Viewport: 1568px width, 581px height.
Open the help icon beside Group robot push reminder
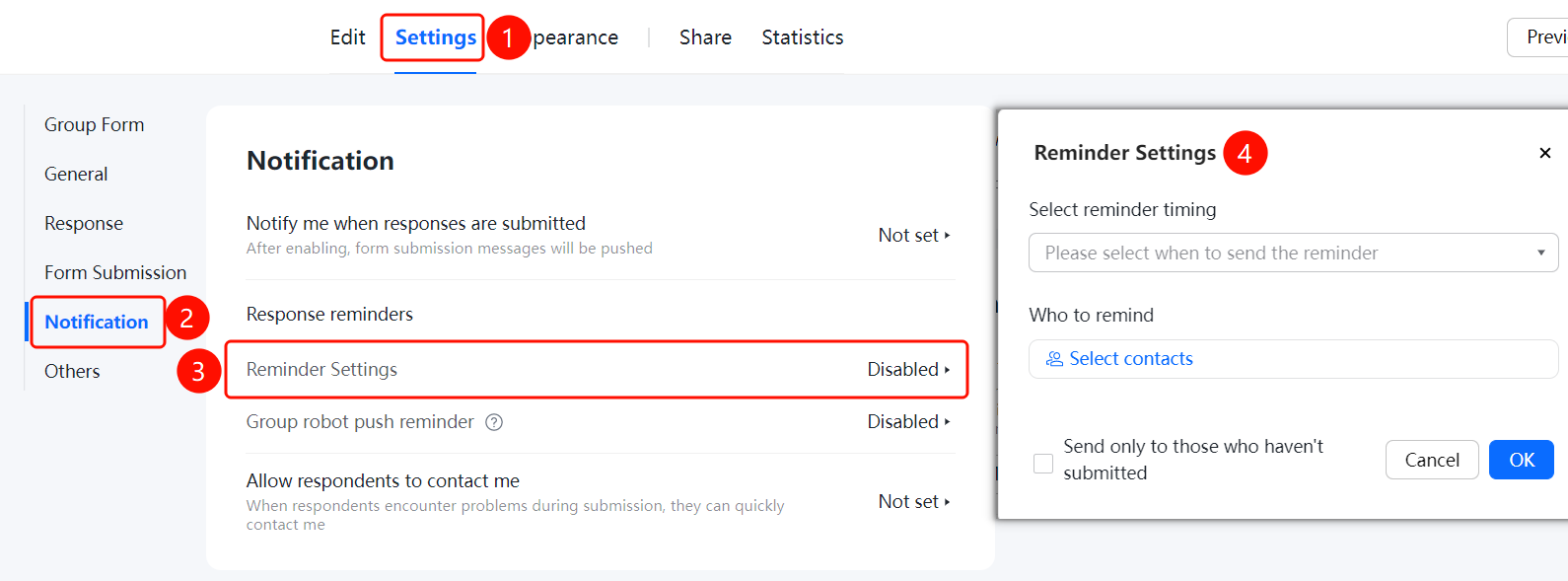[494, 422]
